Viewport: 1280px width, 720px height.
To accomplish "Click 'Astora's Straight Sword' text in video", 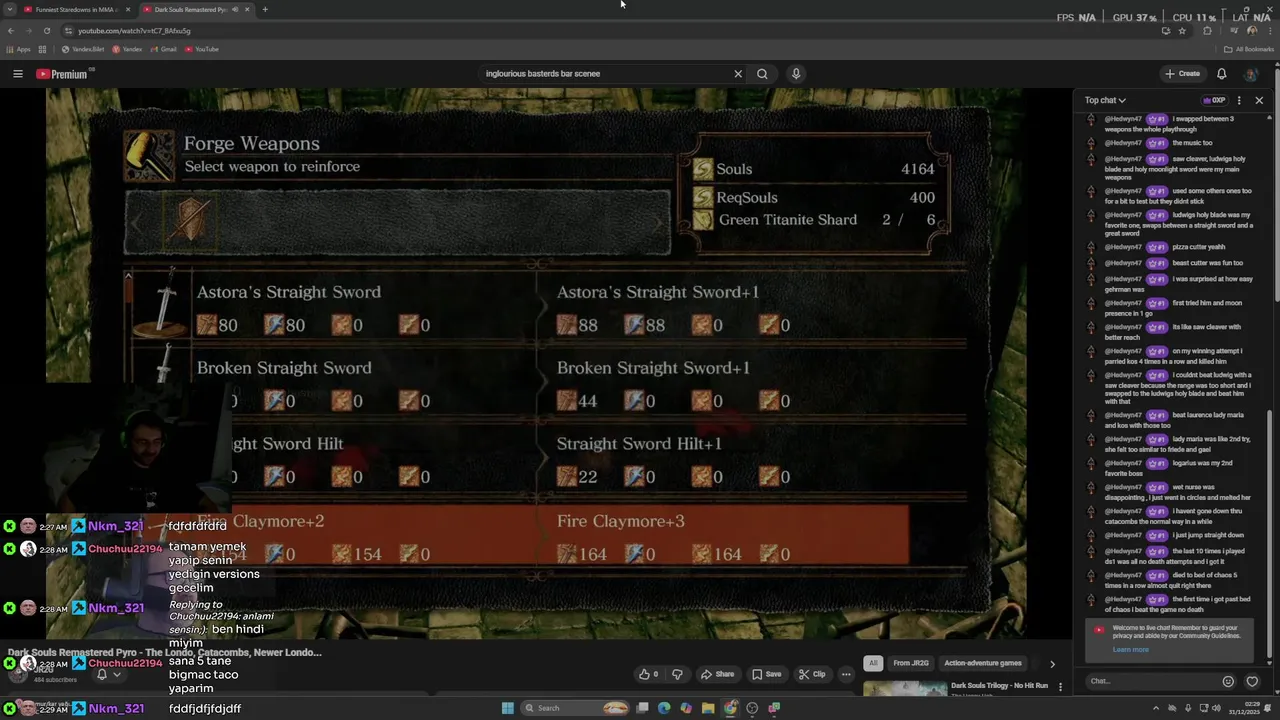I will point(288,292).
